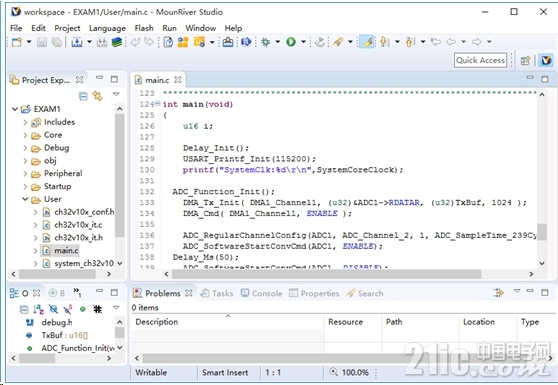Viewport: 558px width, 385px height.
Task: Click the download tool toolbar icon
Action: 228,42
